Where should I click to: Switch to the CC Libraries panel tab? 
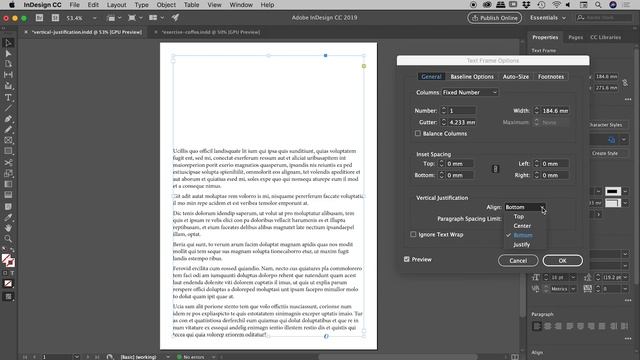605,37
